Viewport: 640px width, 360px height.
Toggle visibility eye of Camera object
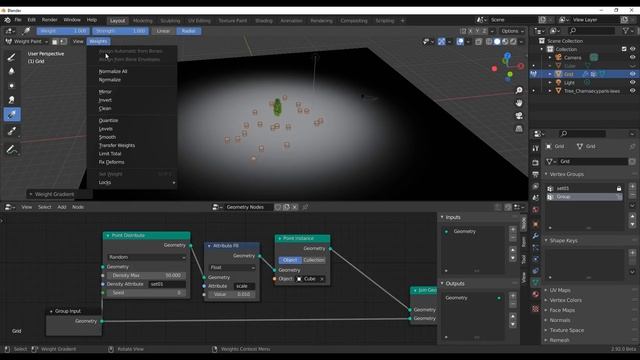click(x=632, y=58)
